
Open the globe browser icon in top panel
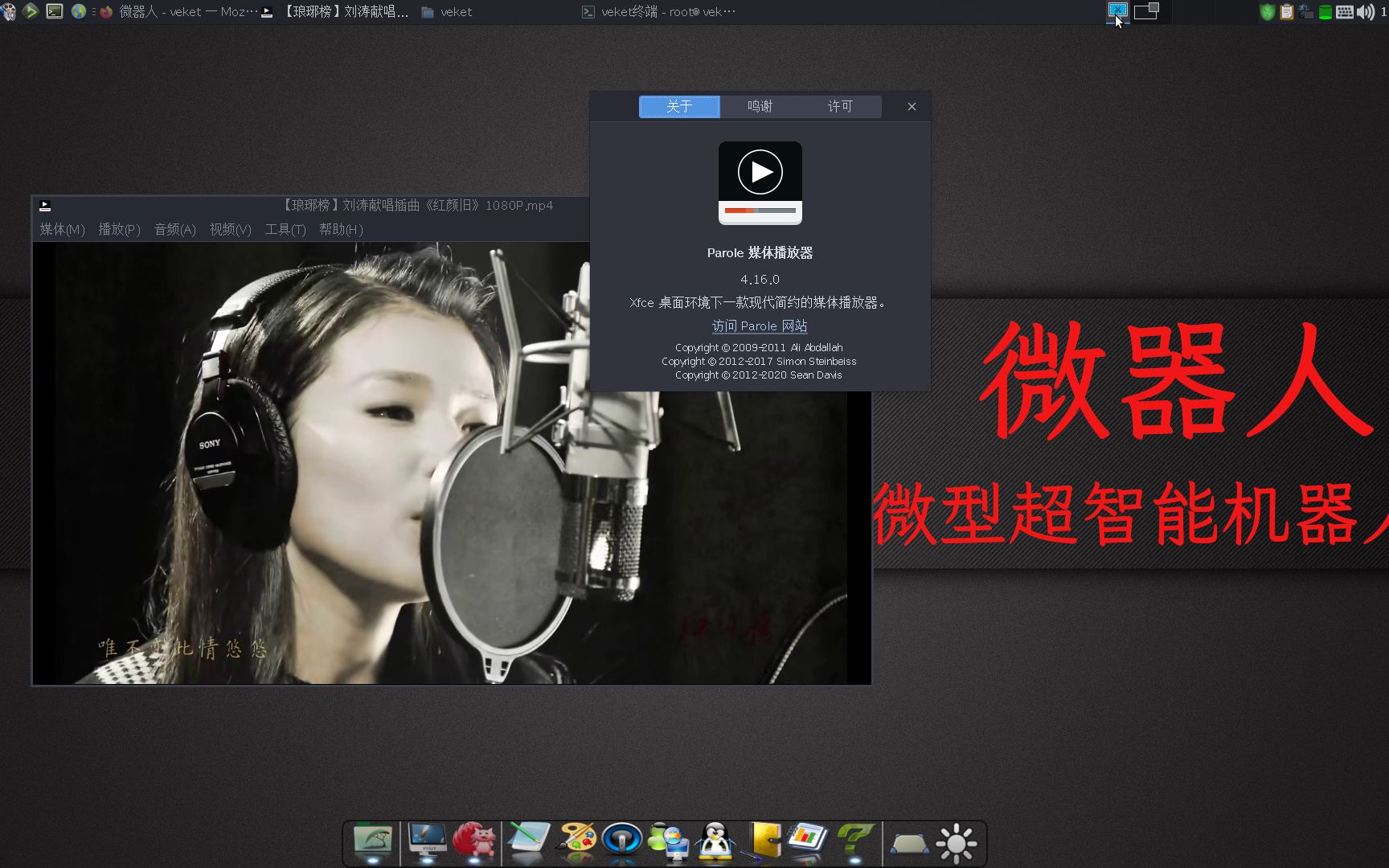[x=78, y=11]
